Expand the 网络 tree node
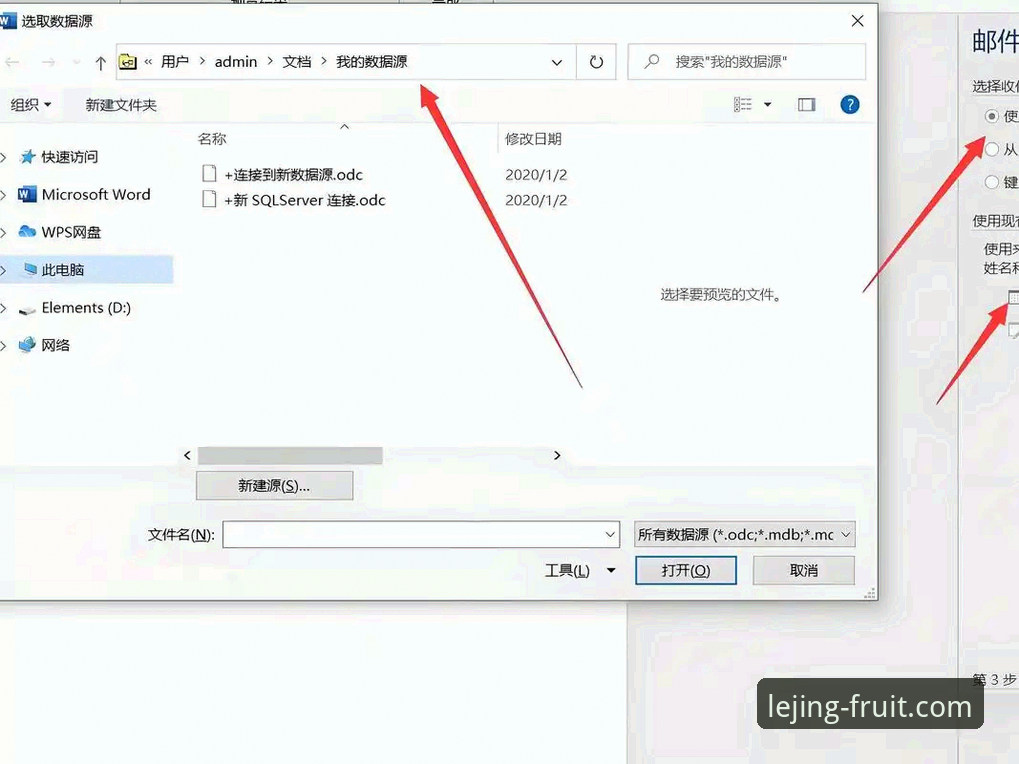This screenshot has width=1019, height=764. 4,345
